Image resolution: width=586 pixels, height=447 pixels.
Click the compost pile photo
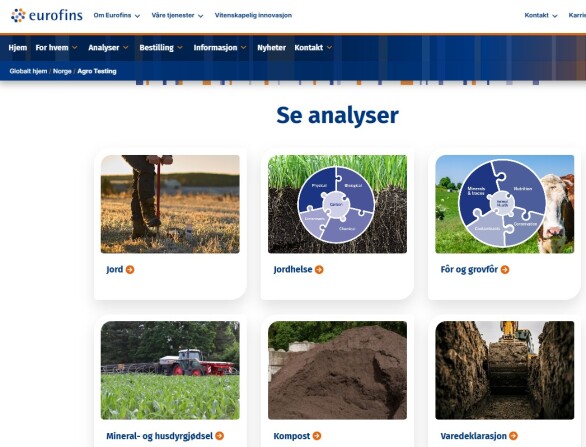(337, 370)
